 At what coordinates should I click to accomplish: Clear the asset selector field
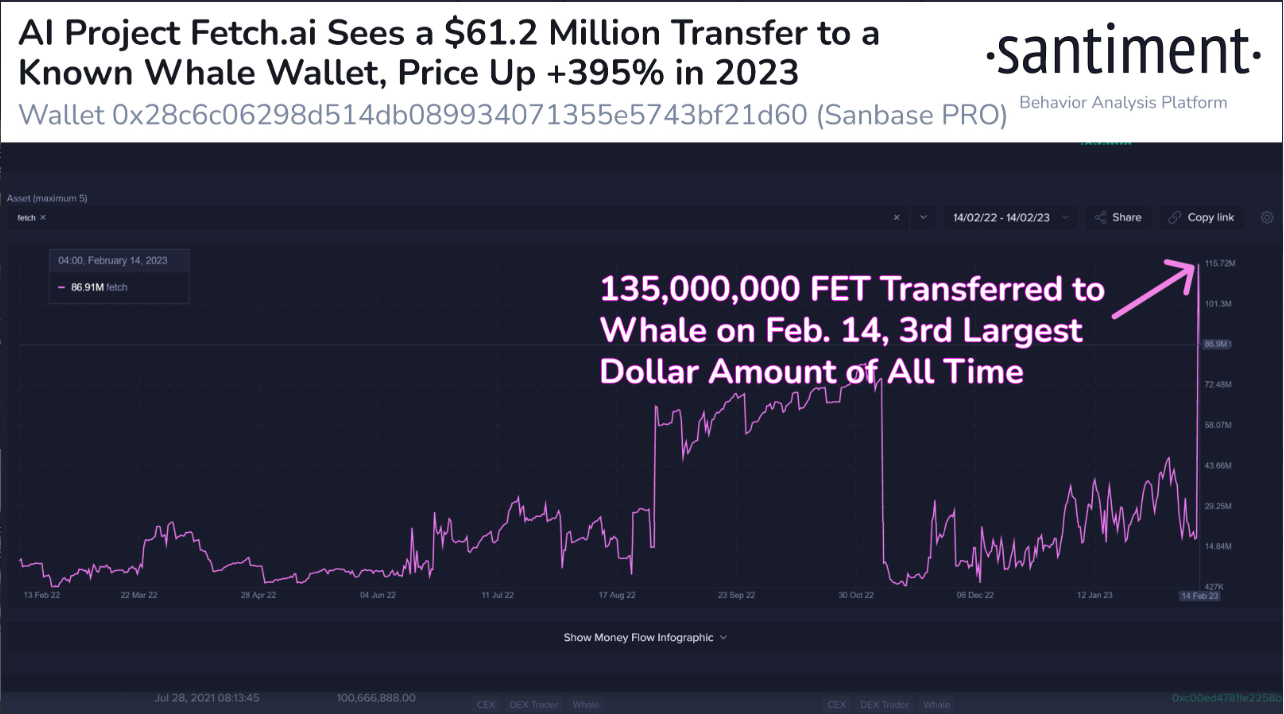point(896,217)
